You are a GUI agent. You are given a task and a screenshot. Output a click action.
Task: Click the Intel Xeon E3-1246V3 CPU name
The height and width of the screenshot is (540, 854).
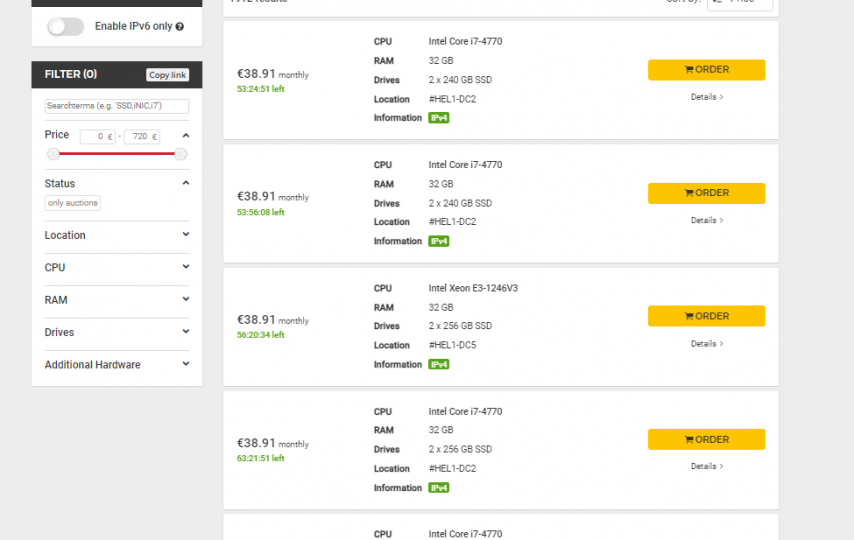[x=473, y=288]
